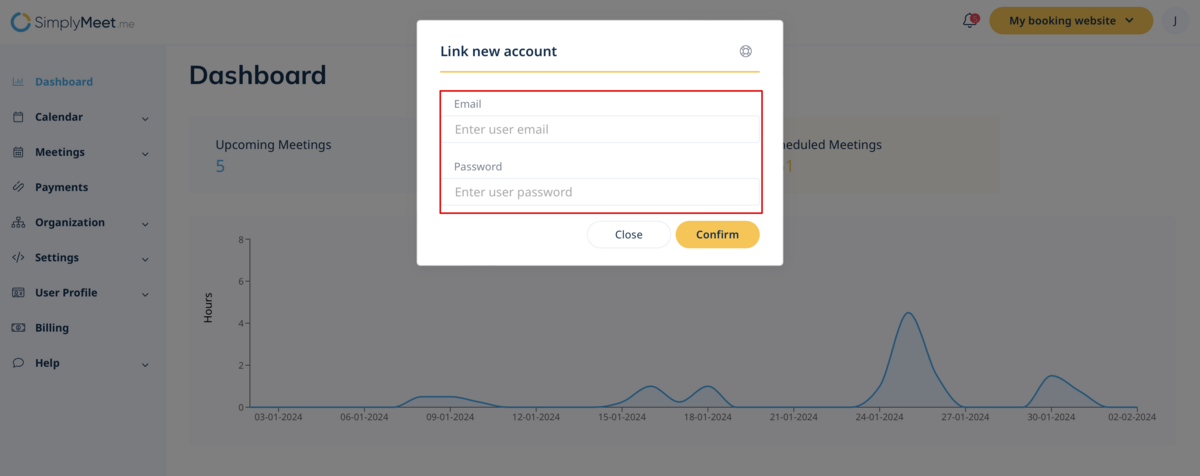Click the help lifebuoy icon in dialog
The image size is (1200, 476).
tap(745, 51)
